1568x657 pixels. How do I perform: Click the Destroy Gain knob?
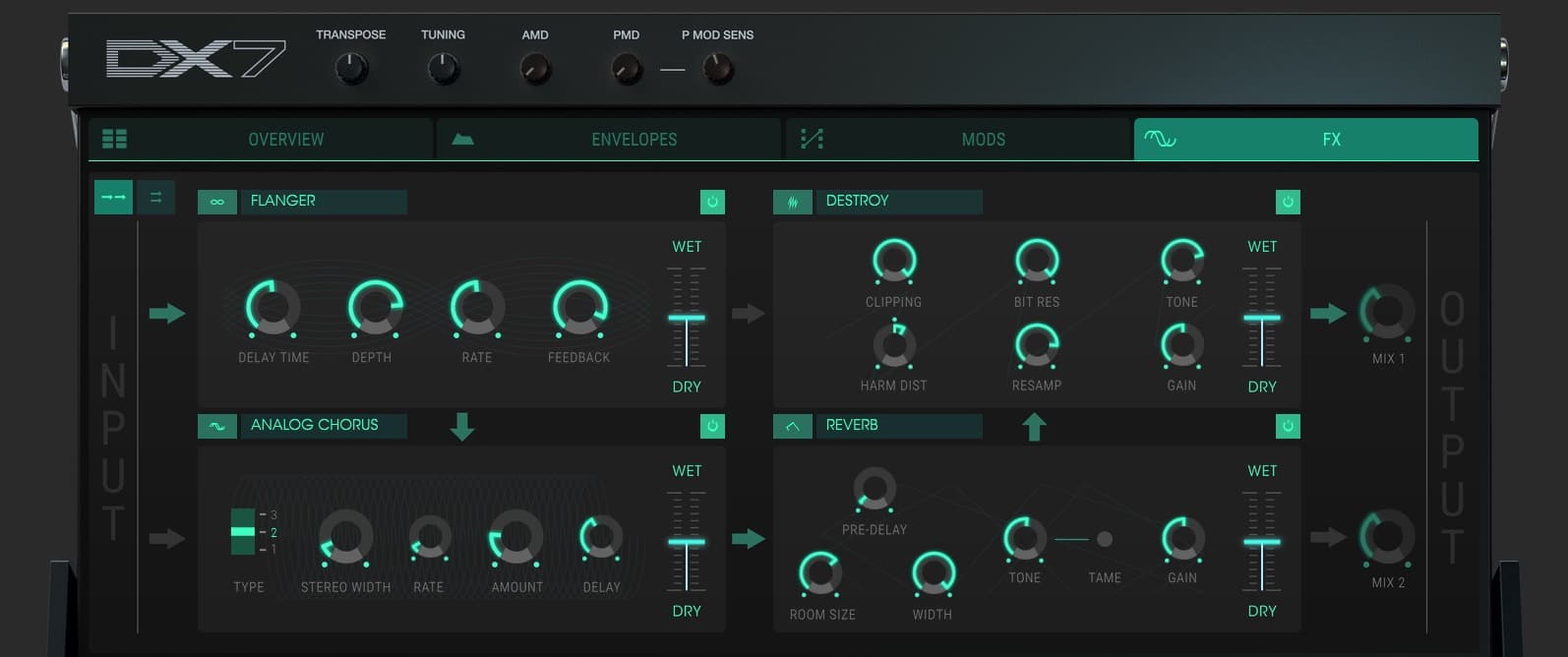point(1181,344)
